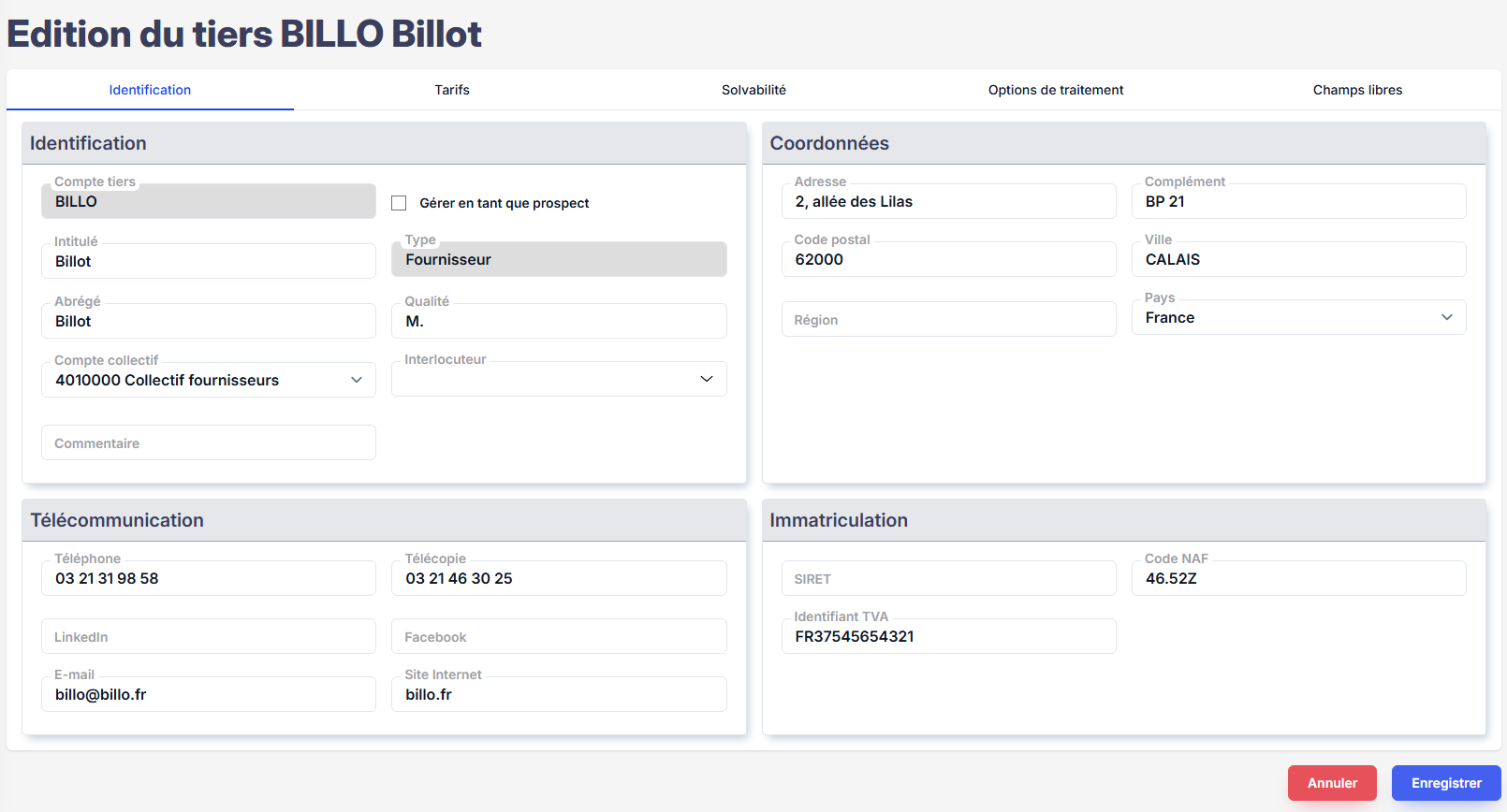Viewport: 1507px width, 812px height.
Task: Open the Compte collectif dropdown
Action: click(208, 380)
